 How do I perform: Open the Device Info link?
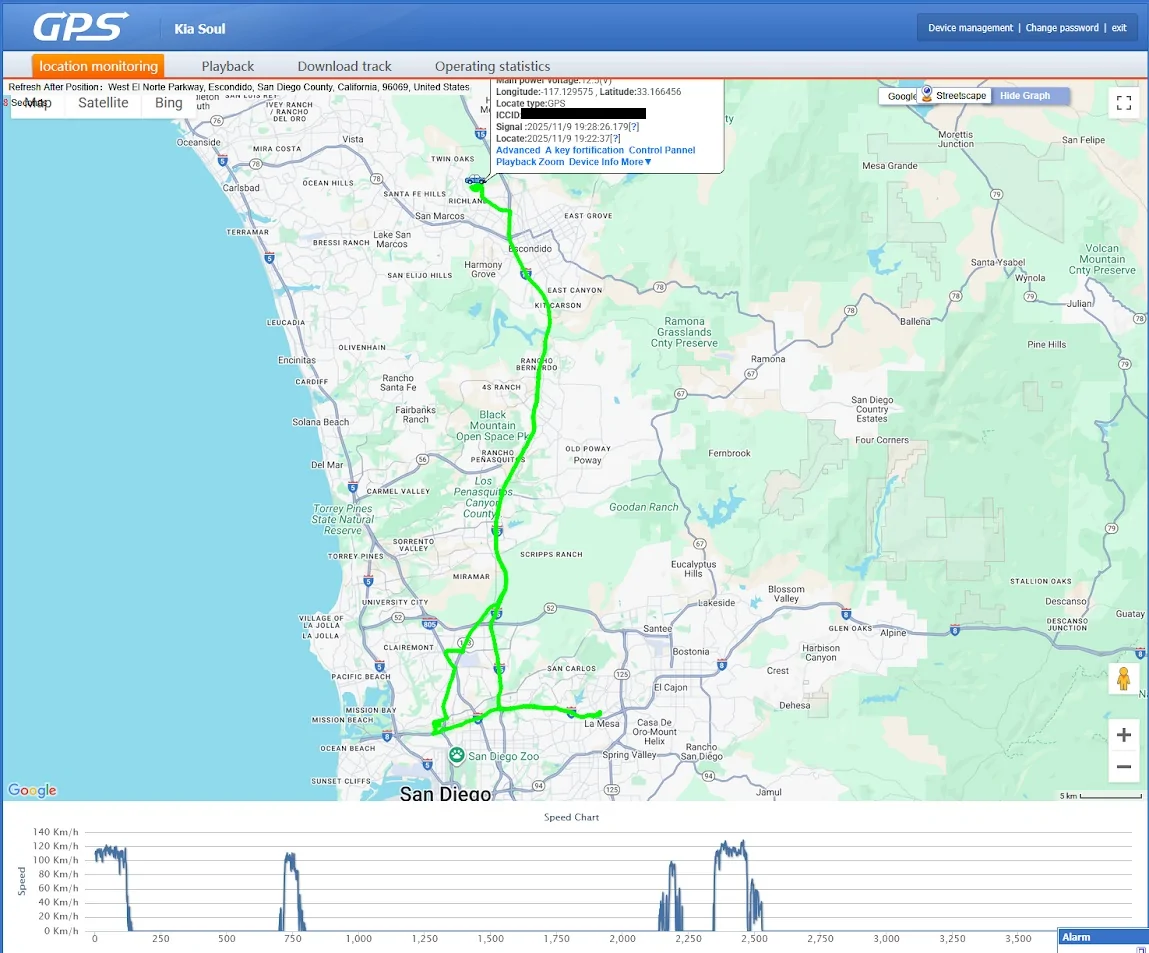[594, 162]
